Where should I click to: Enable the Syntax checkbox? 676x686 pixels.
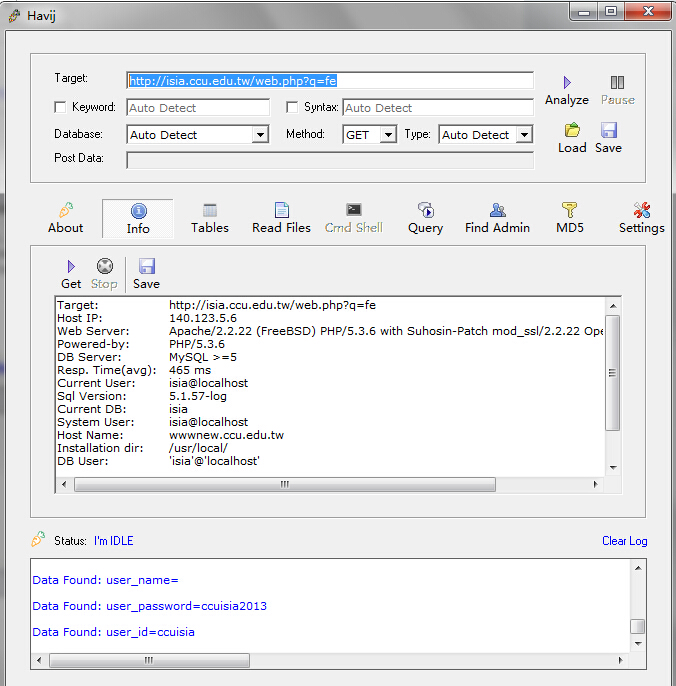(x=292, y=107)
